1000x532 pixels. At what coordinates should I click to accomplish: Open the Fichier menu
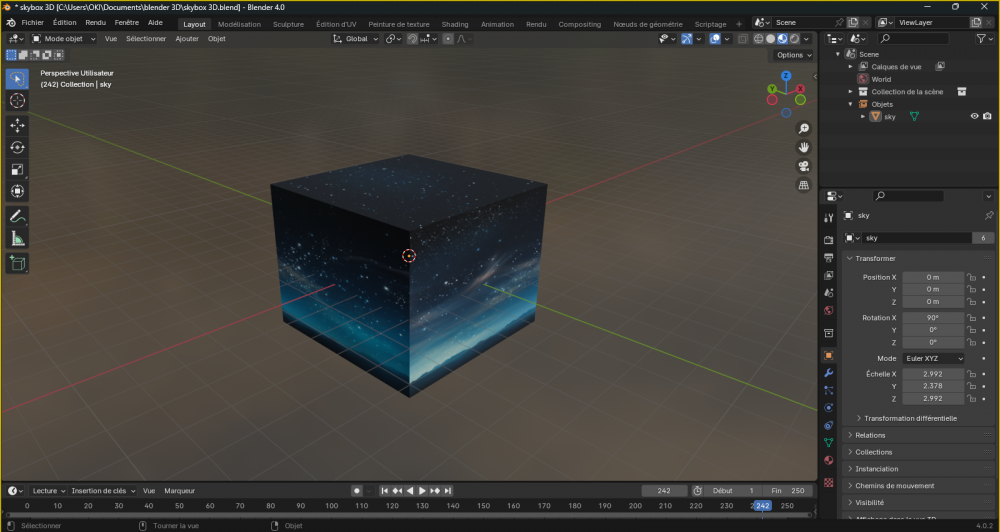click(33, 22)
